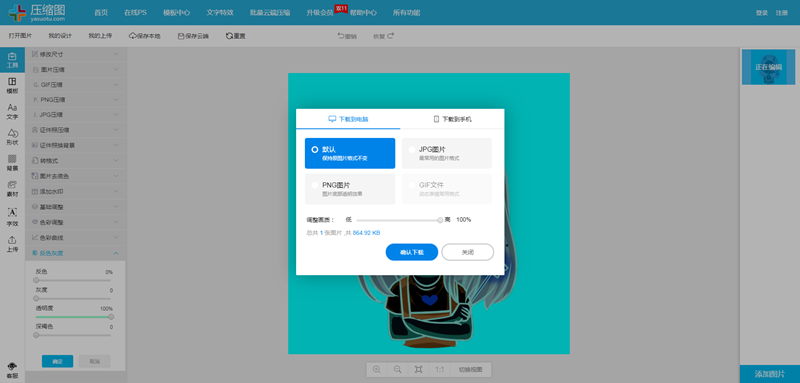Open 在线PS from the top navigation
The height and width of the screenshot is (383, 800).
[x=135, y=13]
